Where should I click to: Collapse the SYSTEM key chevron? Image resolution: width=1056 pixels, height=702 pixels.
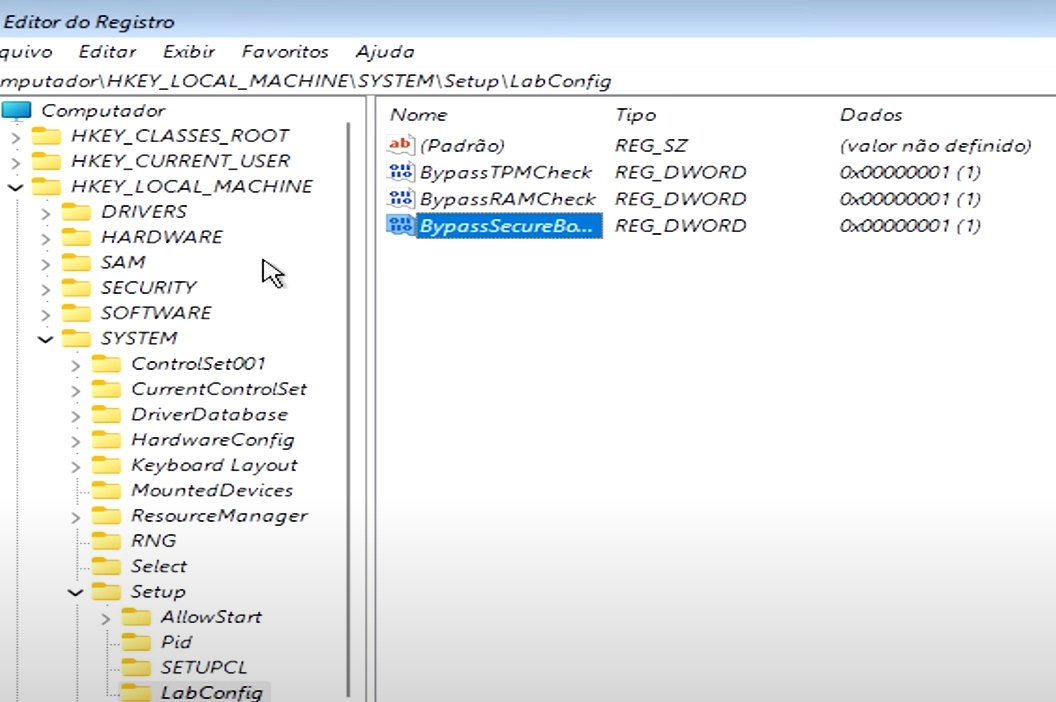[45, 339]
